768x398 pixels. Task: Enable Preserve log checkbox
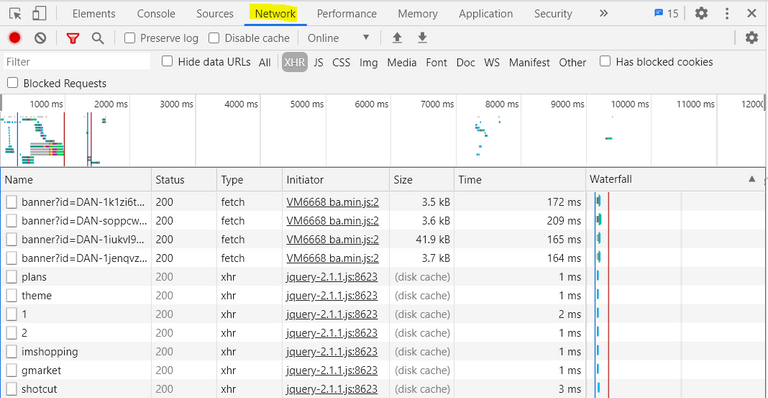130,38
